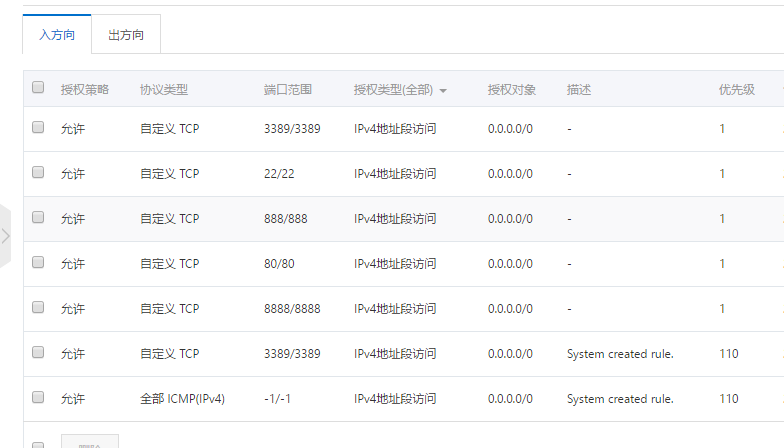784x448 pixels.
Task: Select the 80/80 port range cell
Action: click(279, 264)
